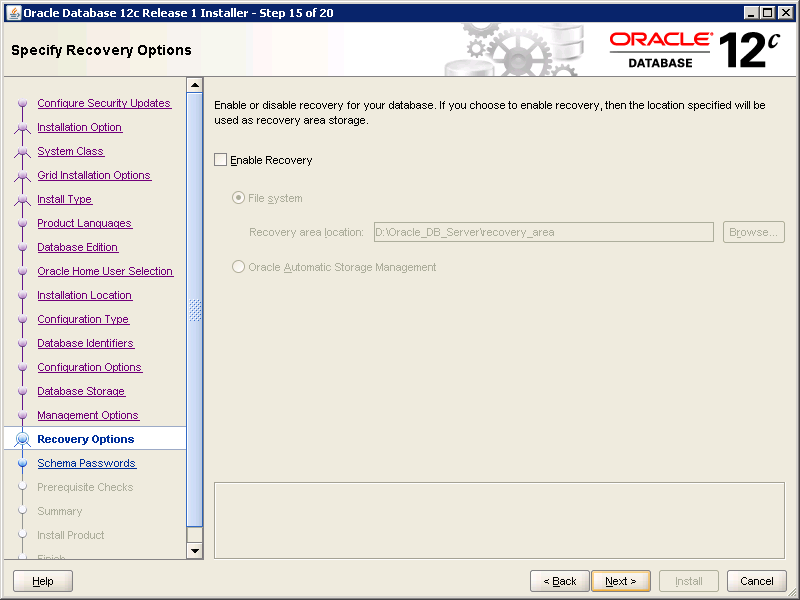Click the Database Identifiers step bullet icon

coord(22,343)
